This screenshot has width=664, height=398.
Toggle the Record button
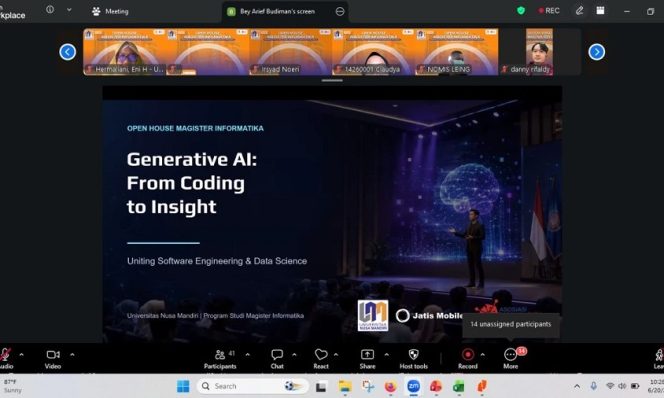[x=468, y=359]
